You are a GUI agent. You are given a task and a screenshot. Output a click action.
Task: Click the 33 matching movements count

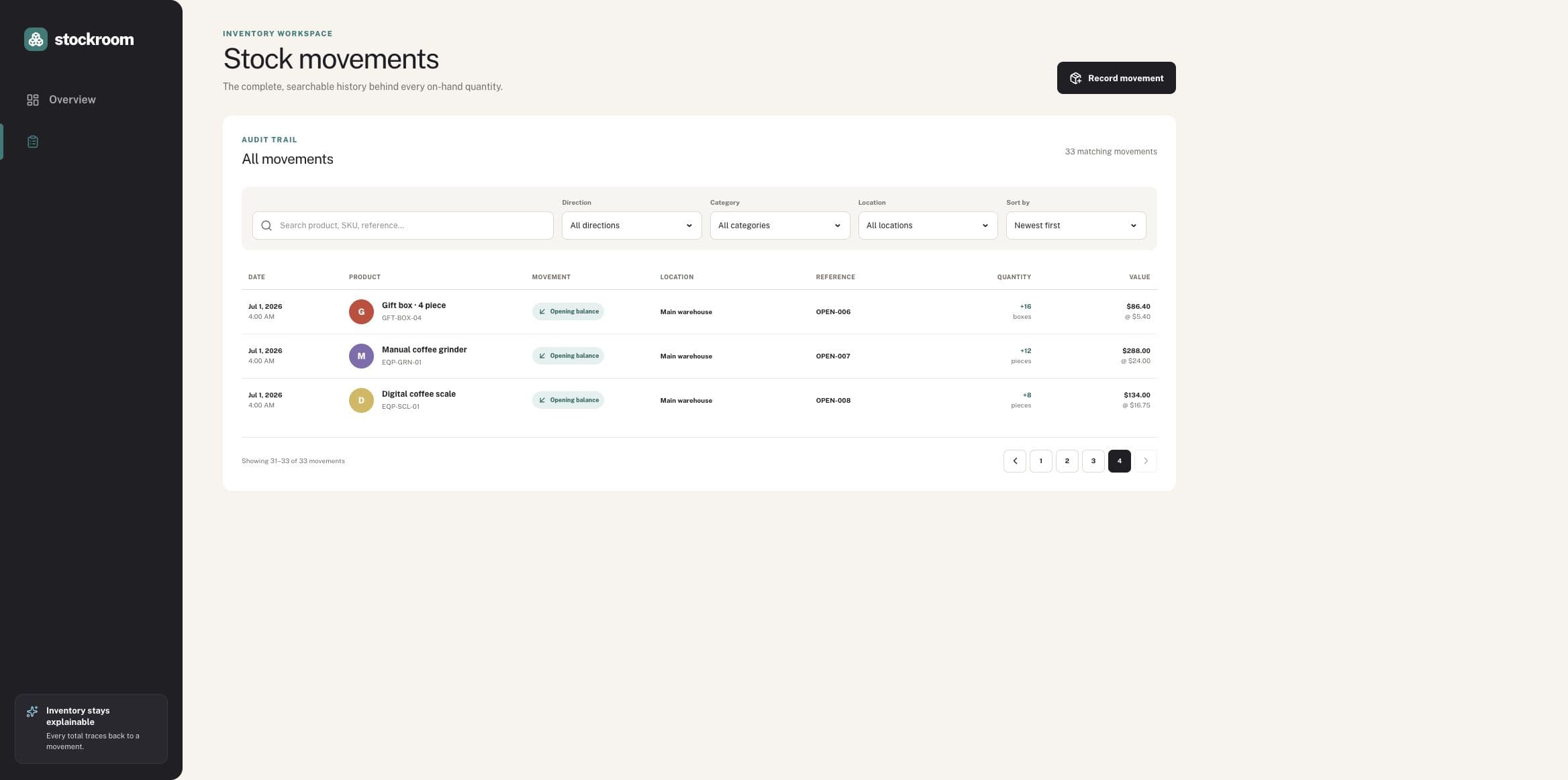[1110, 152]
